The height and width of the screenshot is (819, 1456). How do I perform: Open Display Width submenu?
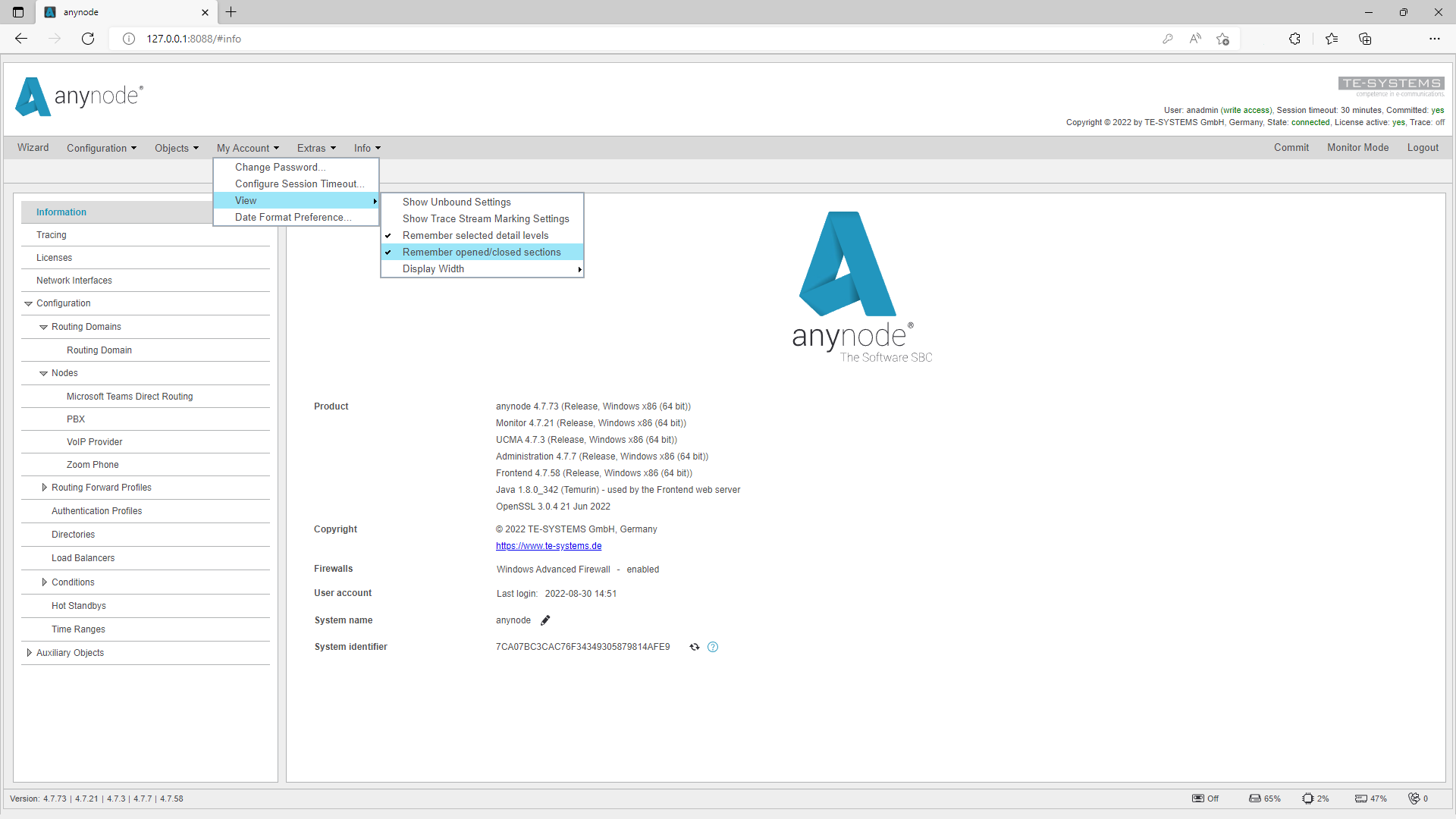pos(482,269)
